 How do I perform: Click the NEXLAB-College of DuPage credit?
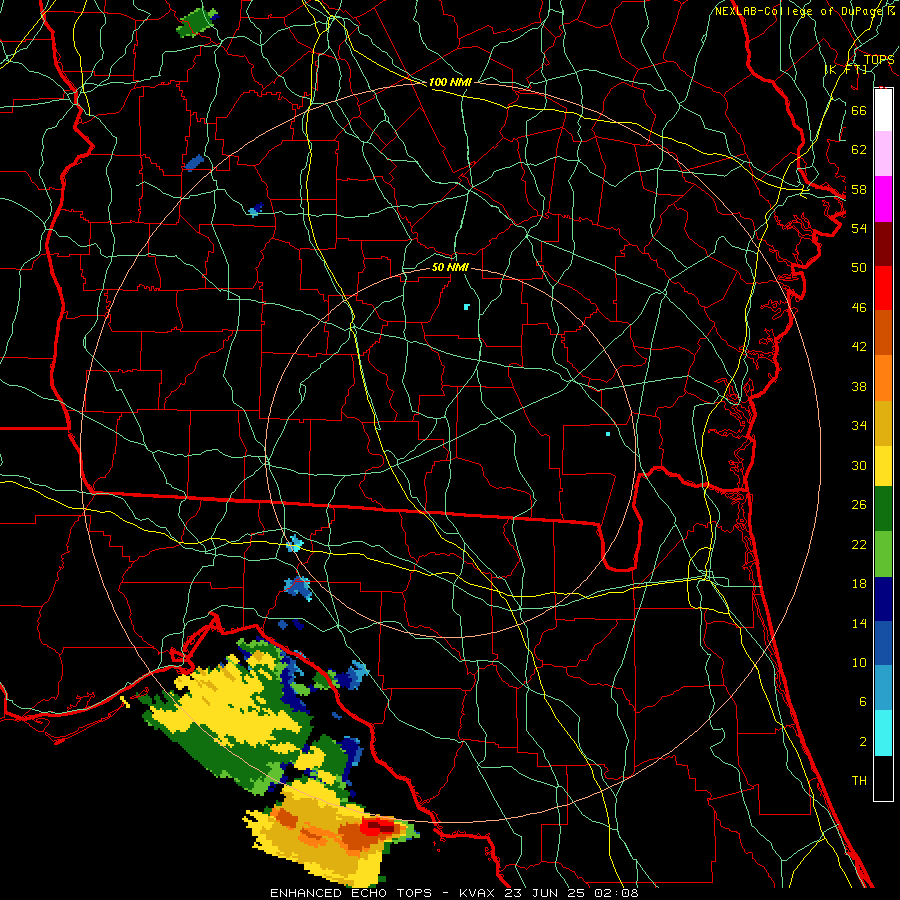coord(804,11)
